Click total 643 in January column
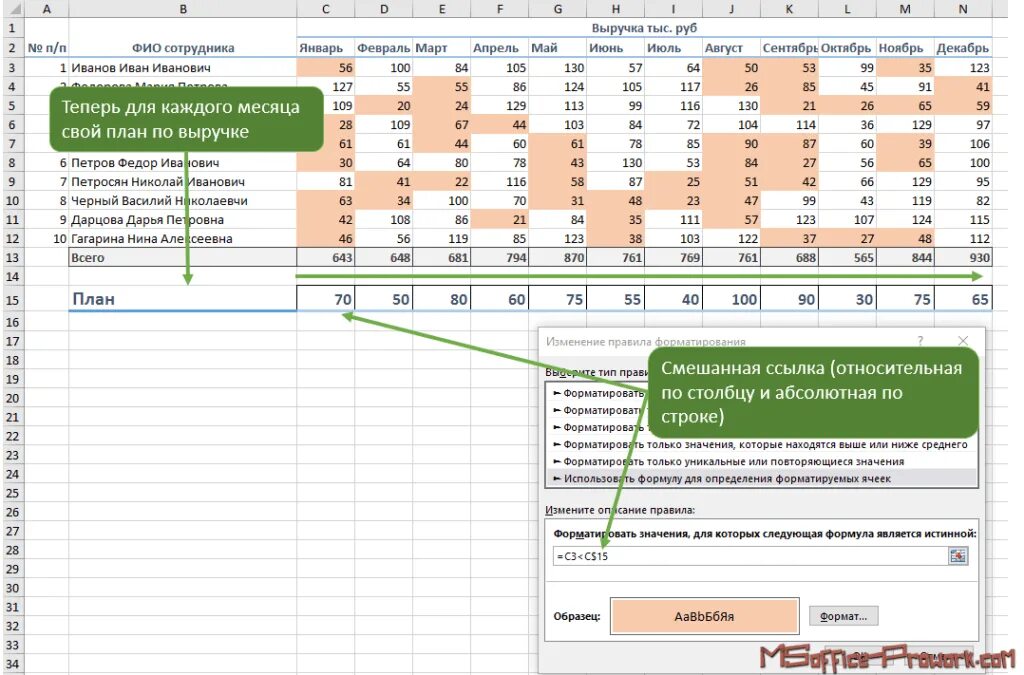 tap(325, 257)
